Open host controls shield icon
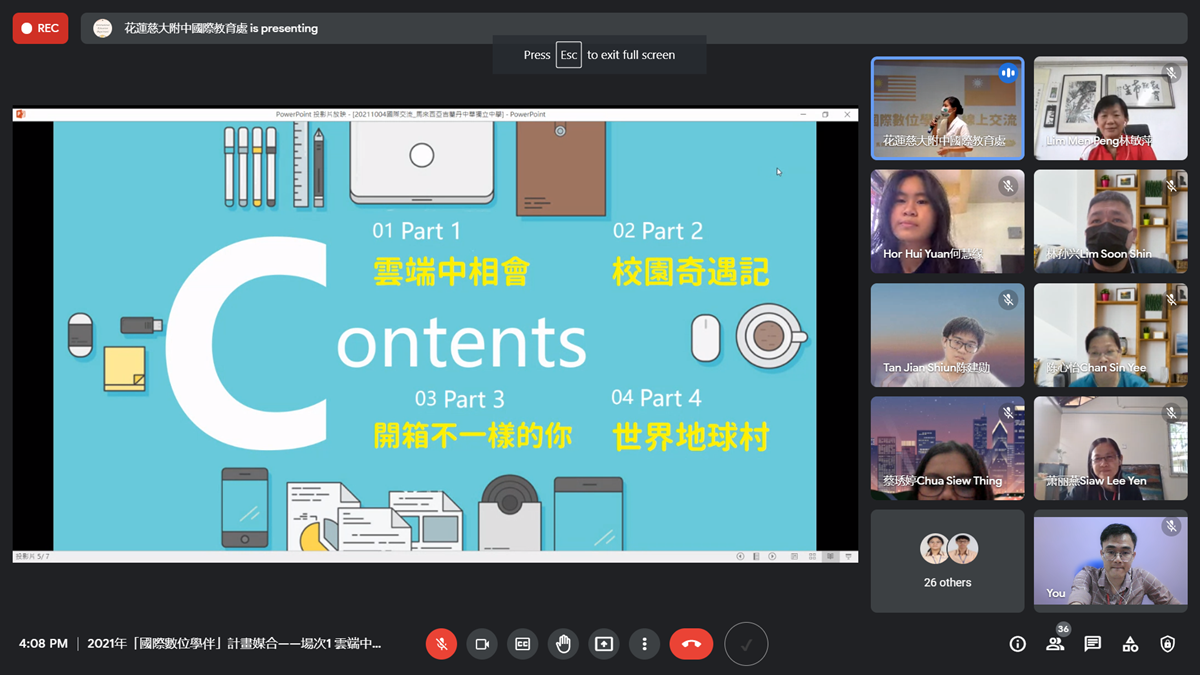This screenshot has width=1200, height=675. tap(1167, 644)
